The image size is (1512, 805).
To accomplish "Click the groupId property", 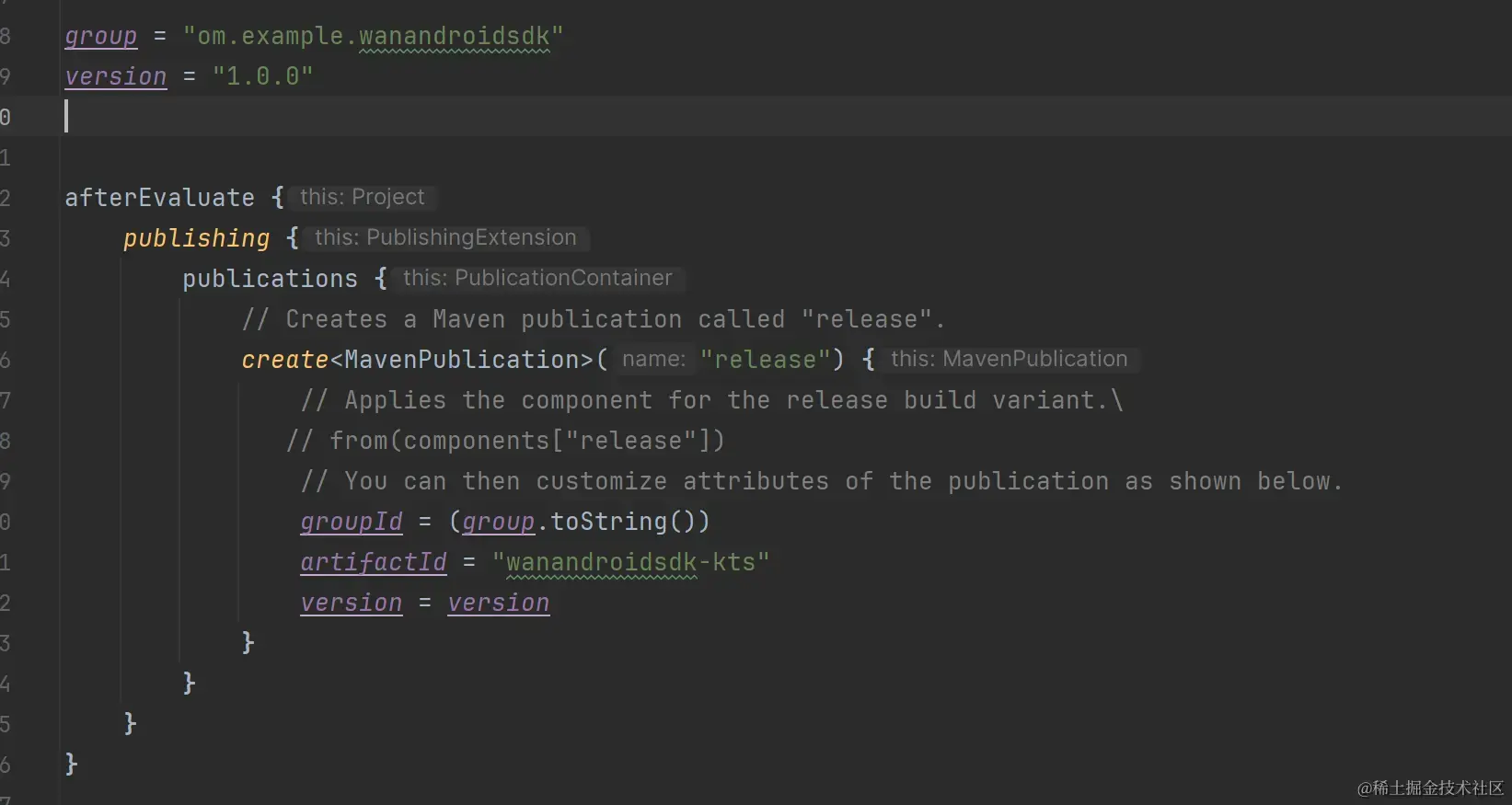I will tap(351, 522).
